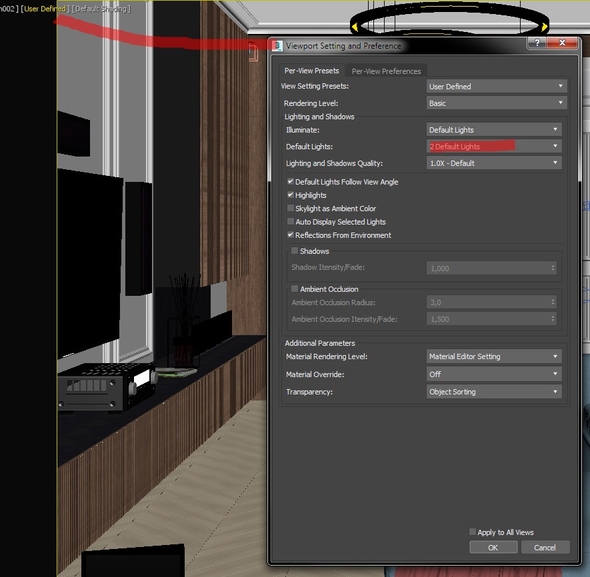This screenshot has width=590, height=577.
Task: Change the 2 Default Lights dropdown
Action: pyautogui.click(x=494, y=146)
